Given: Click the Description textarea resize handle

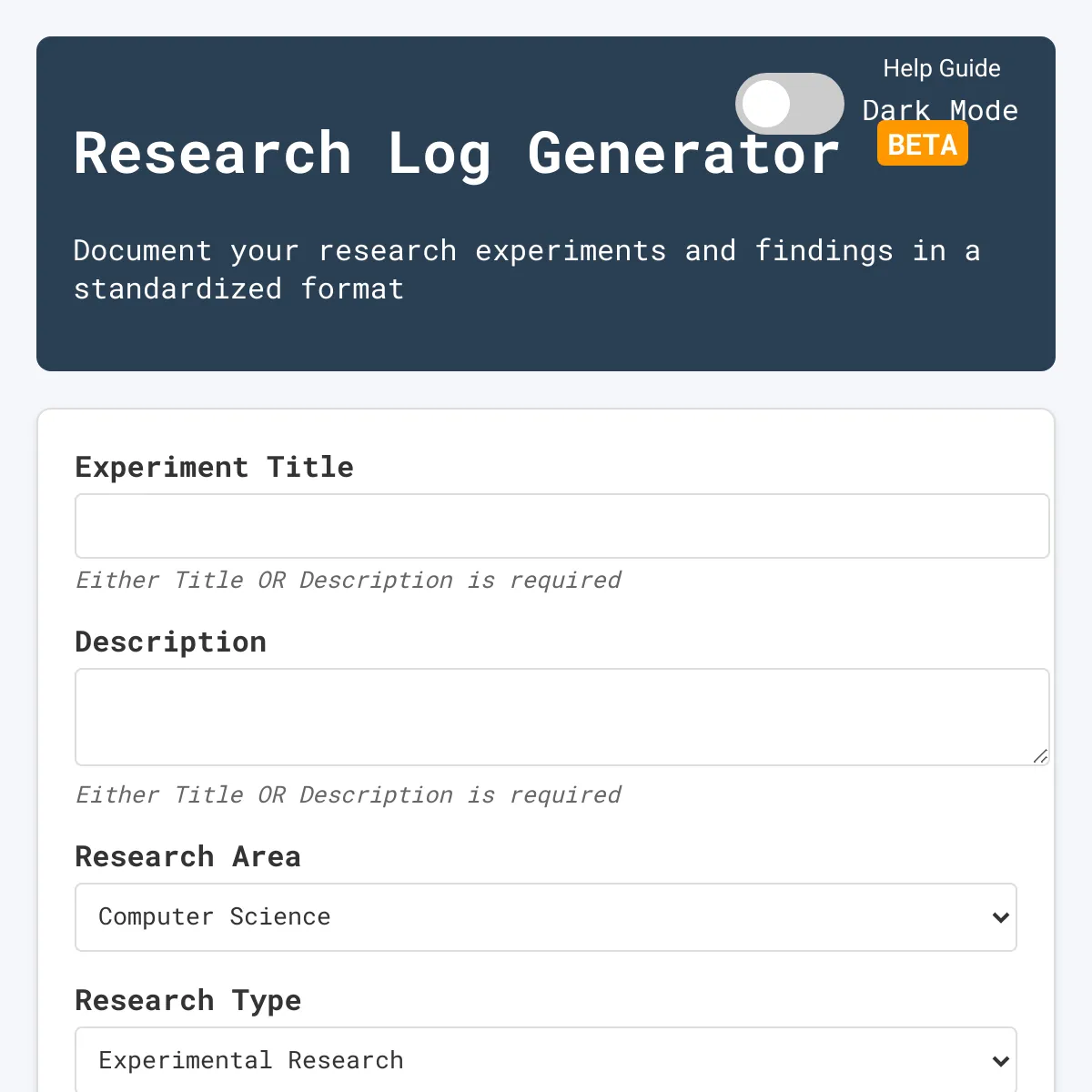Looking at the screenshot, I should point(1040,756).
